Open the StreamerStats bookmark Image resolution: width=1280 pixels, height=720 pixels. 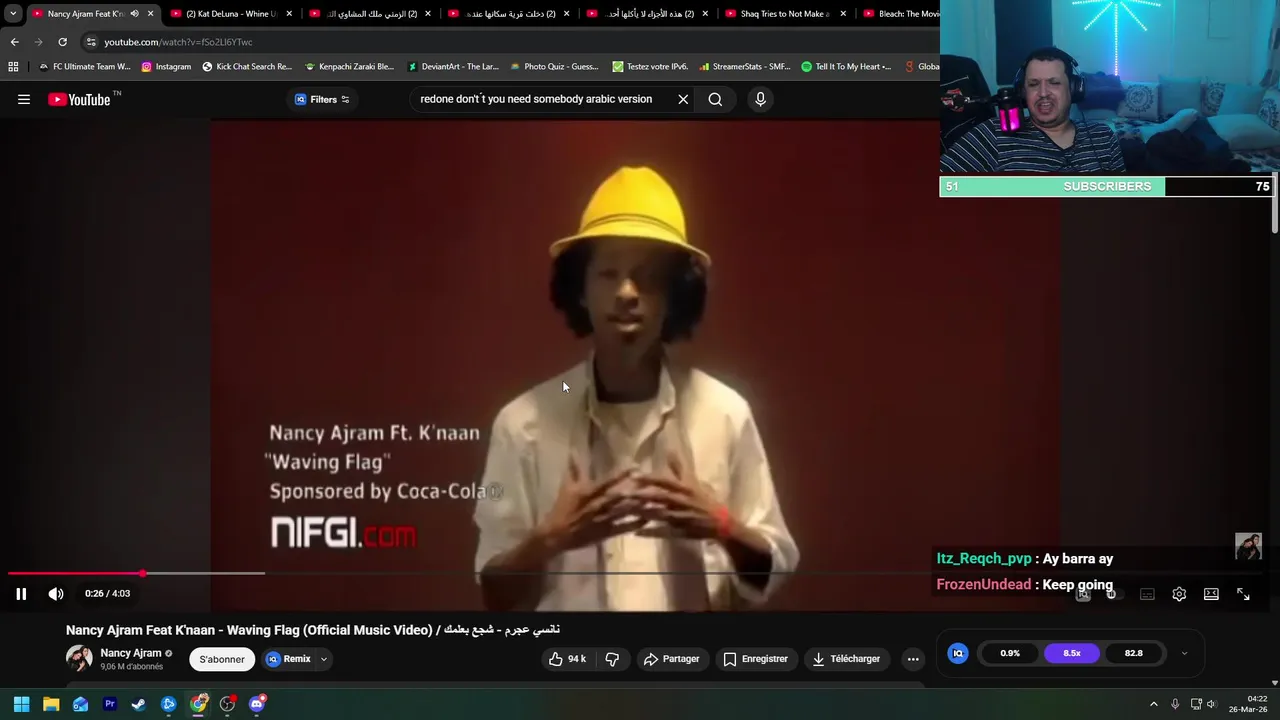tap(744, 67)
